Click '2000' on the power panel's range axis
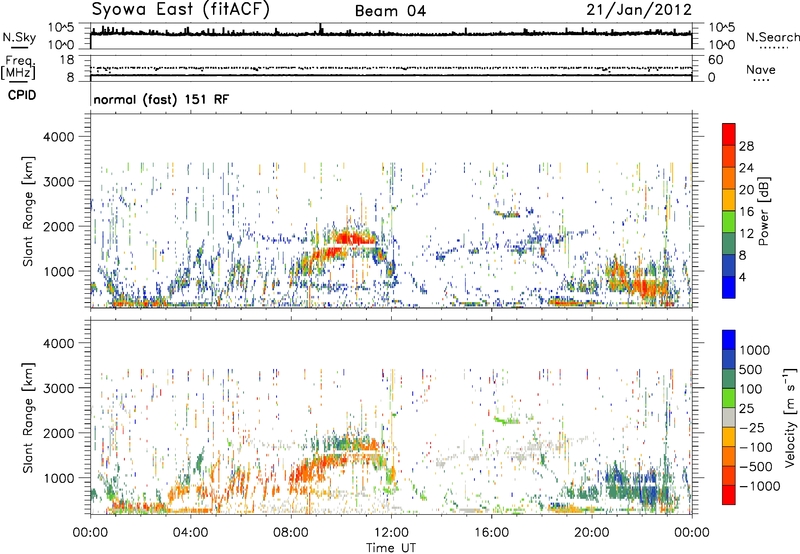The height and width of the screenshot is (554, 800). coord(58,226)
